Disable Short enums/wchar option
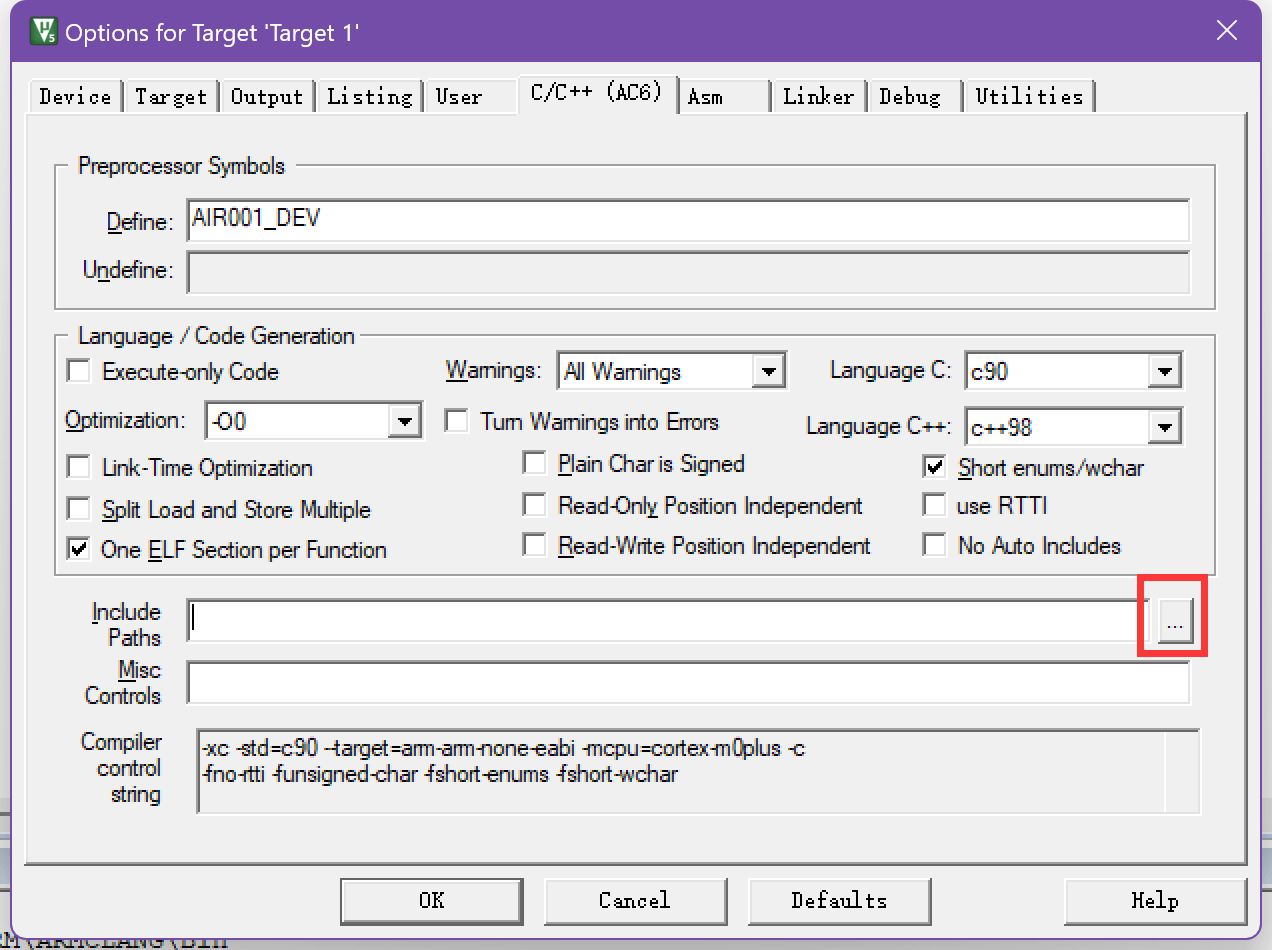 coord(935,467)
